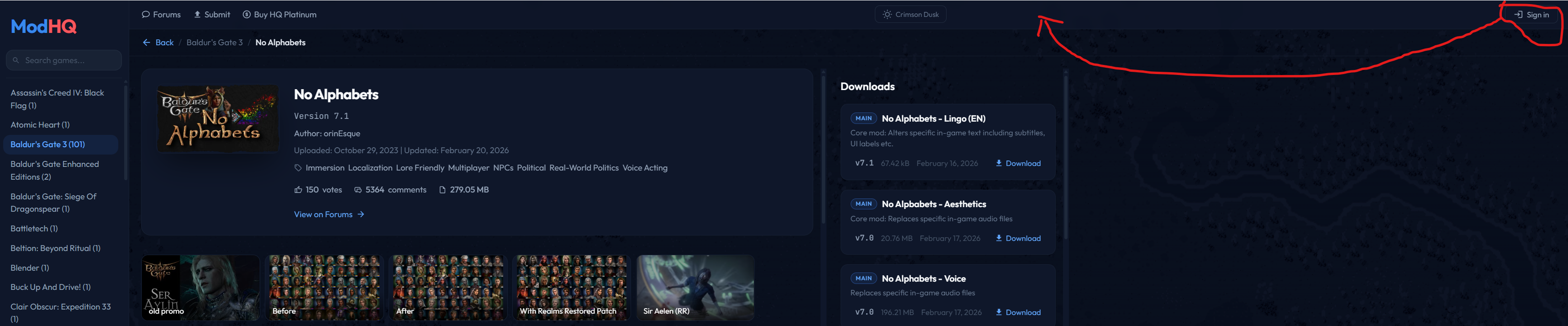Click the tag icon before Immersion
1568x326 pixels.
(x=298, y=168)
